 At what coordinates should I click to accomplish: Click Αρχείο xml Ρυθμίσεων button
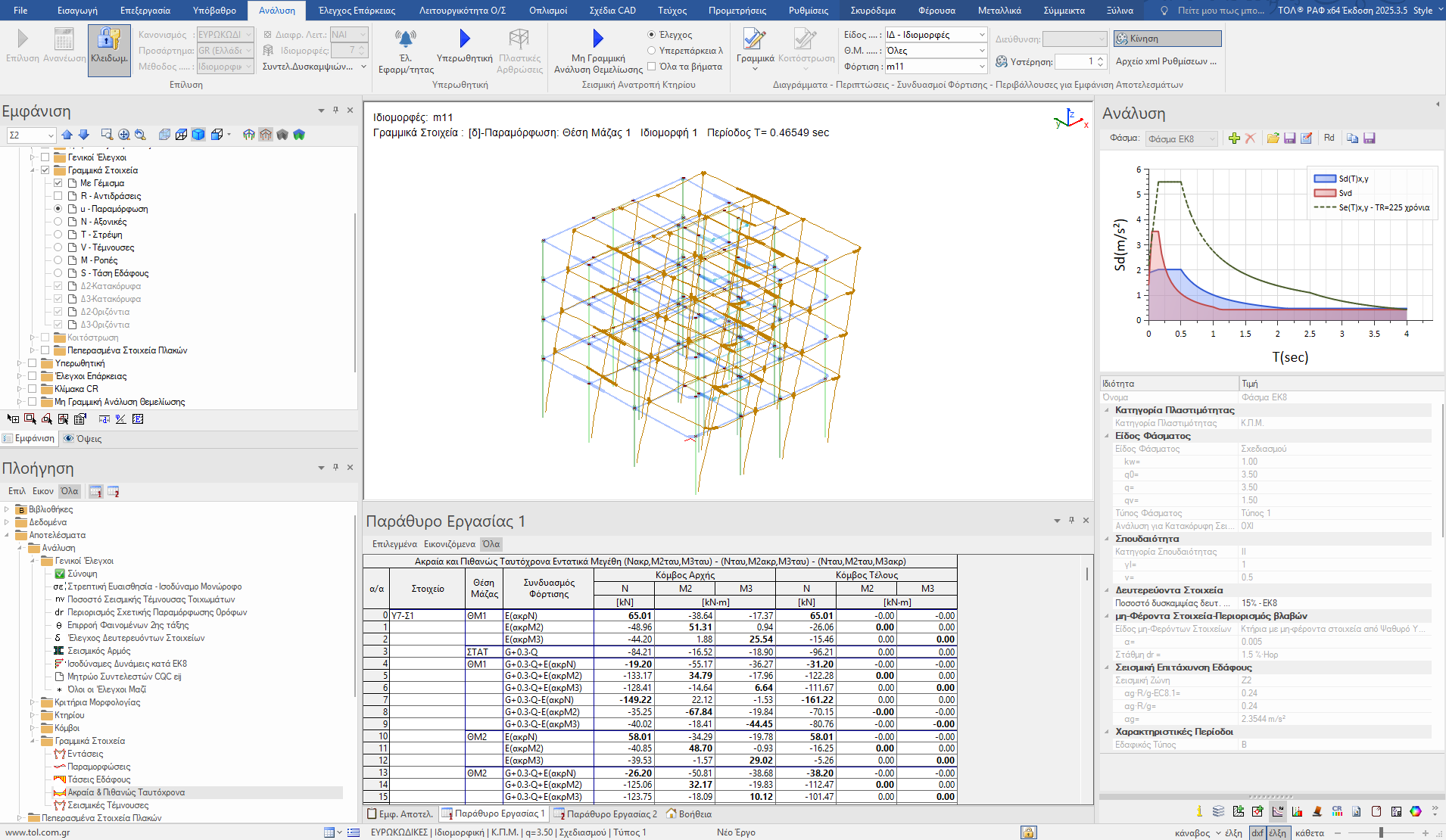click(1166, 61)
